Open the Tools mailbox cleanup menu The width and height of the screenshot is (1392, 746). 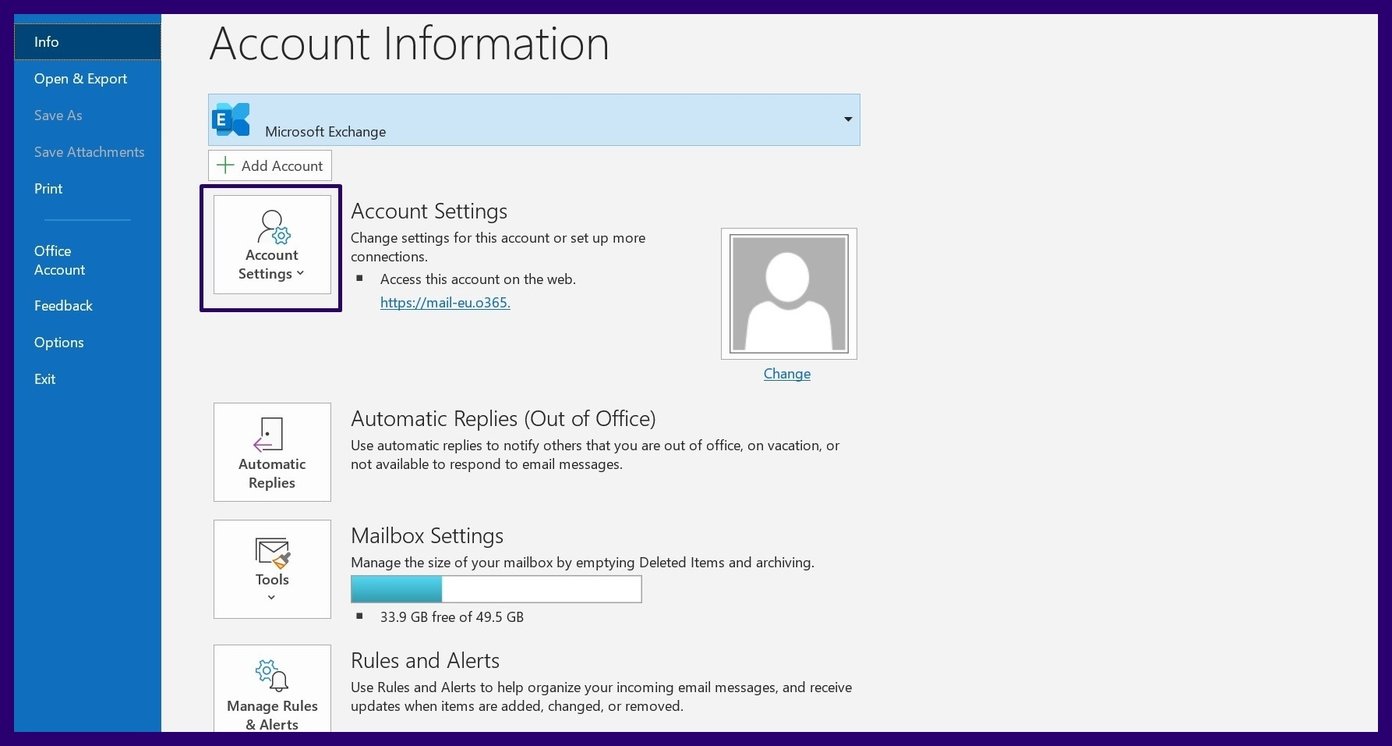click(x=272, y=569)
